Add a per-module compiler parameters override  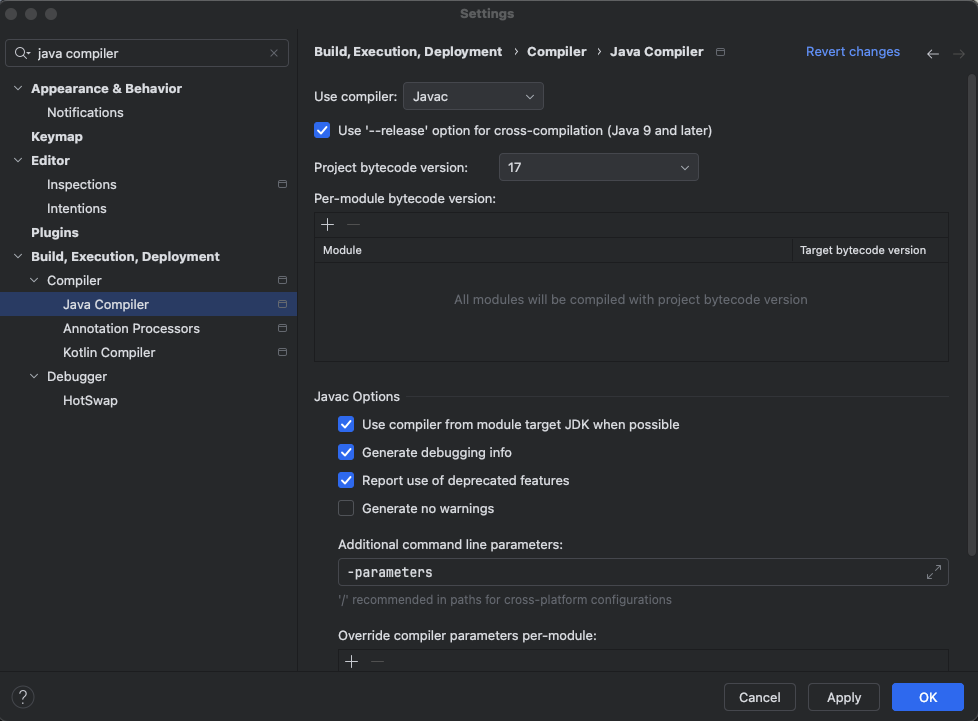tap(351, 661)
